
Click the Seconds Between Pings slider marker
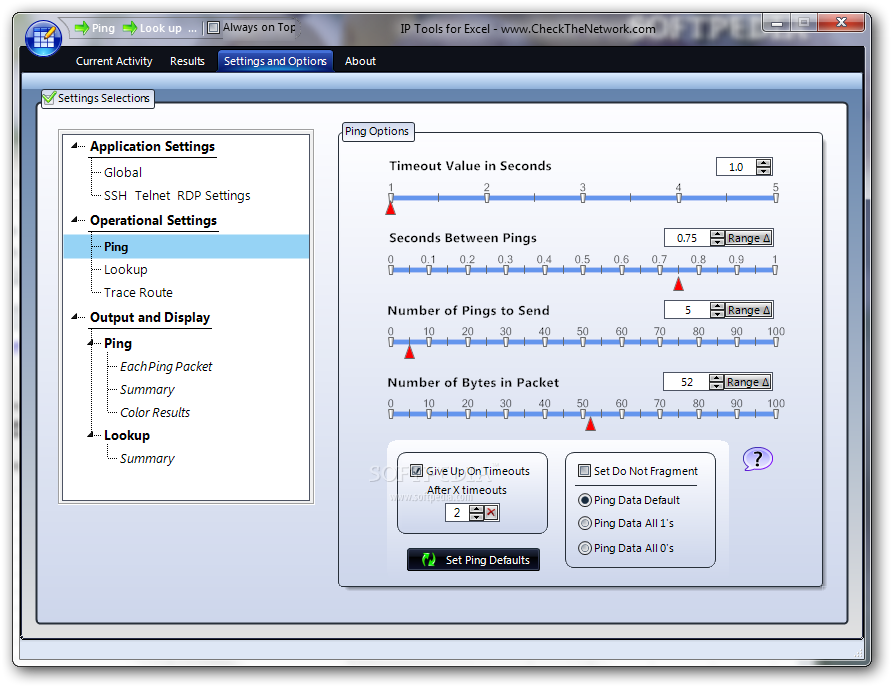tap(678, 283)
